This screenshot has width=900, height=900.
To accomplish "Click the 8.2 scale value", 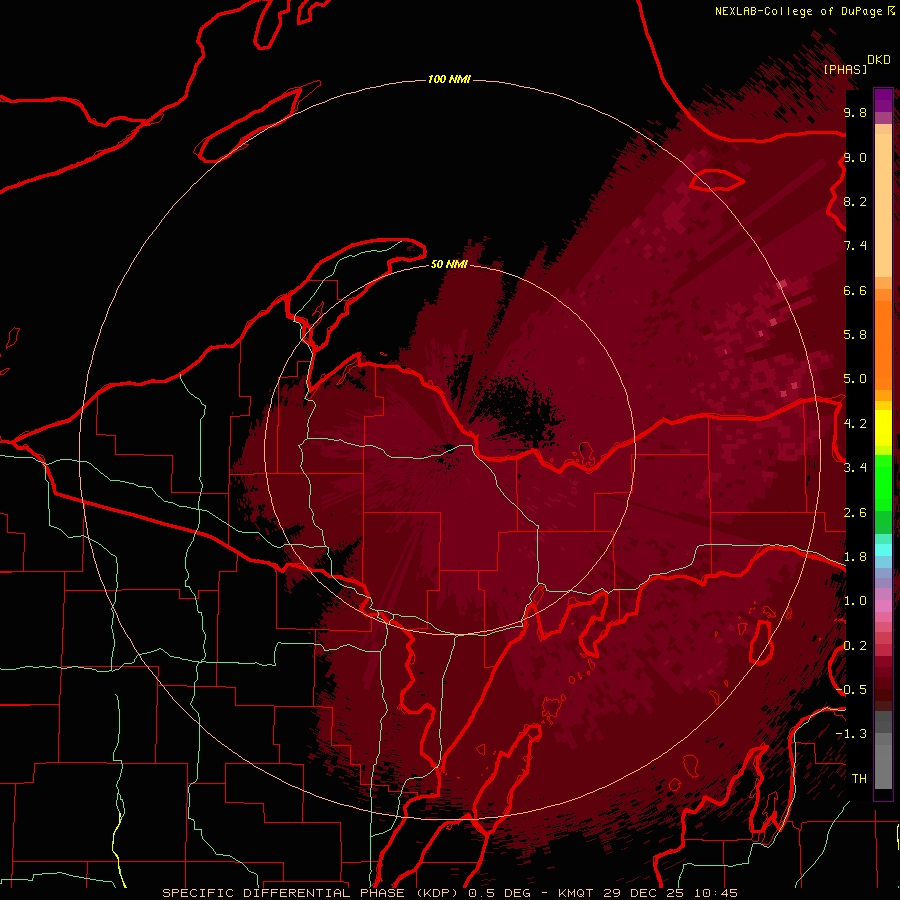I will tap(855, 201).
